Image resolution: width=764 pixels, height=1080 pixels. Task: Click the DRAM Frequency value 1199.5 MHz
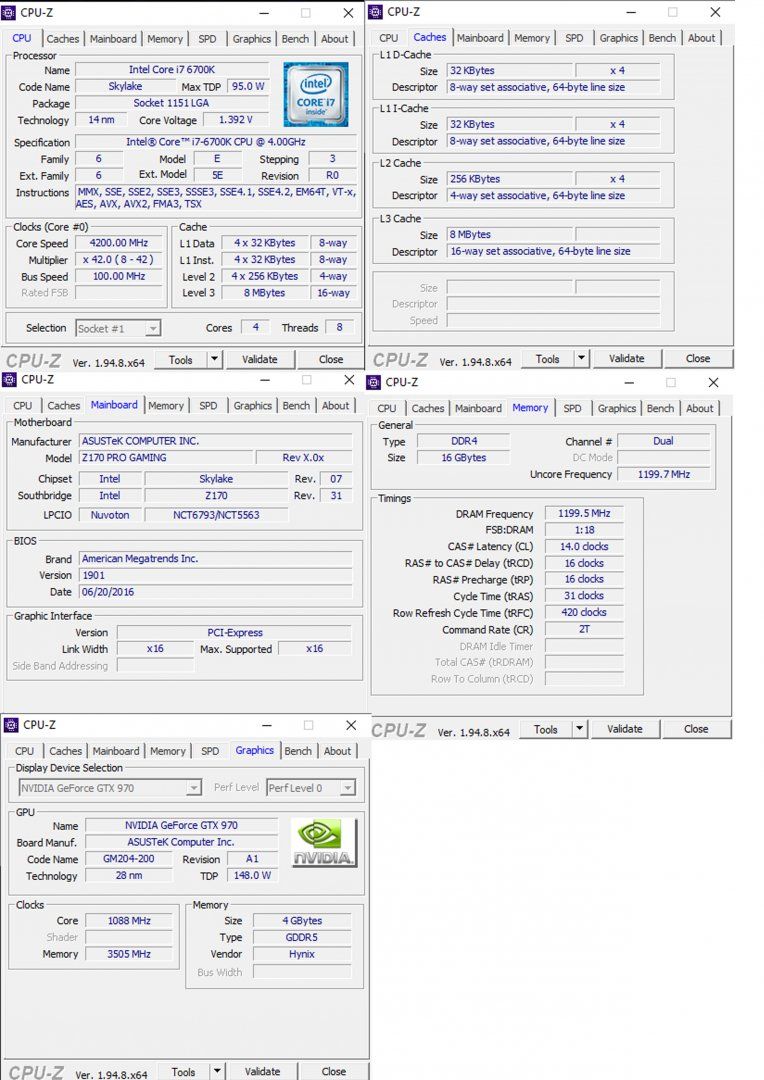click(x=584, y=513)
